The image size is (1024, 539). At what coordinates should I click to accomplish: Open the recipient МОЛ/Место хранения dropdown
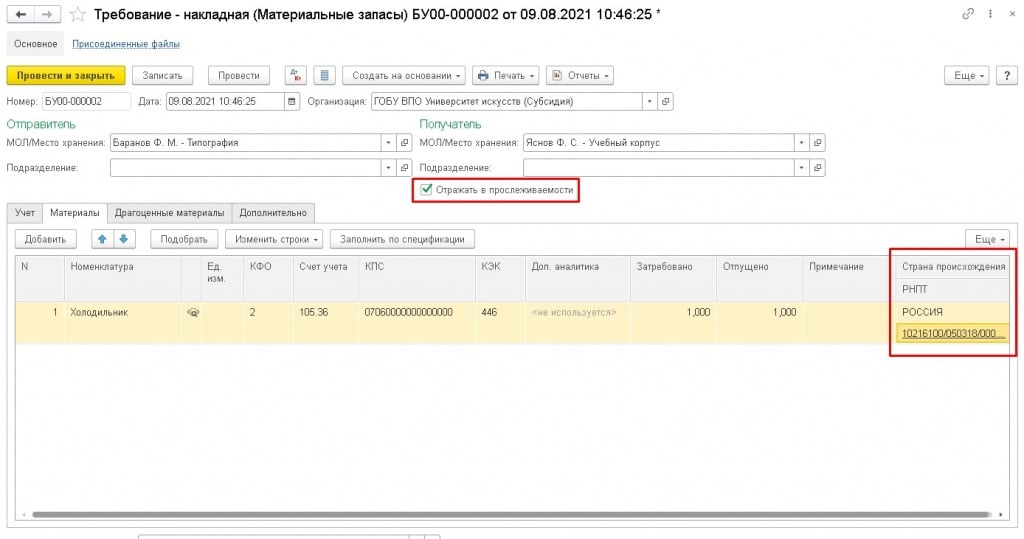coord(801,142)
